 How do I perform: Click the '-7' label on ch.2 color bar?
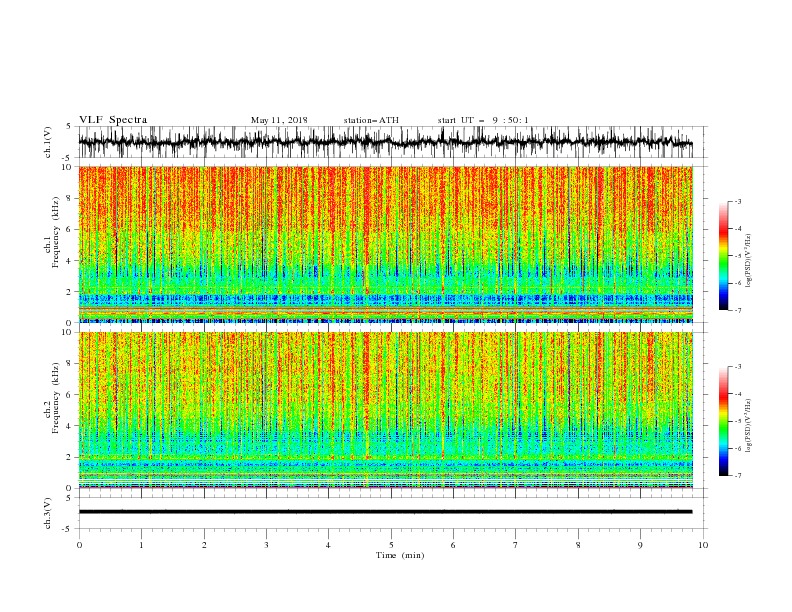click(737, 475)
